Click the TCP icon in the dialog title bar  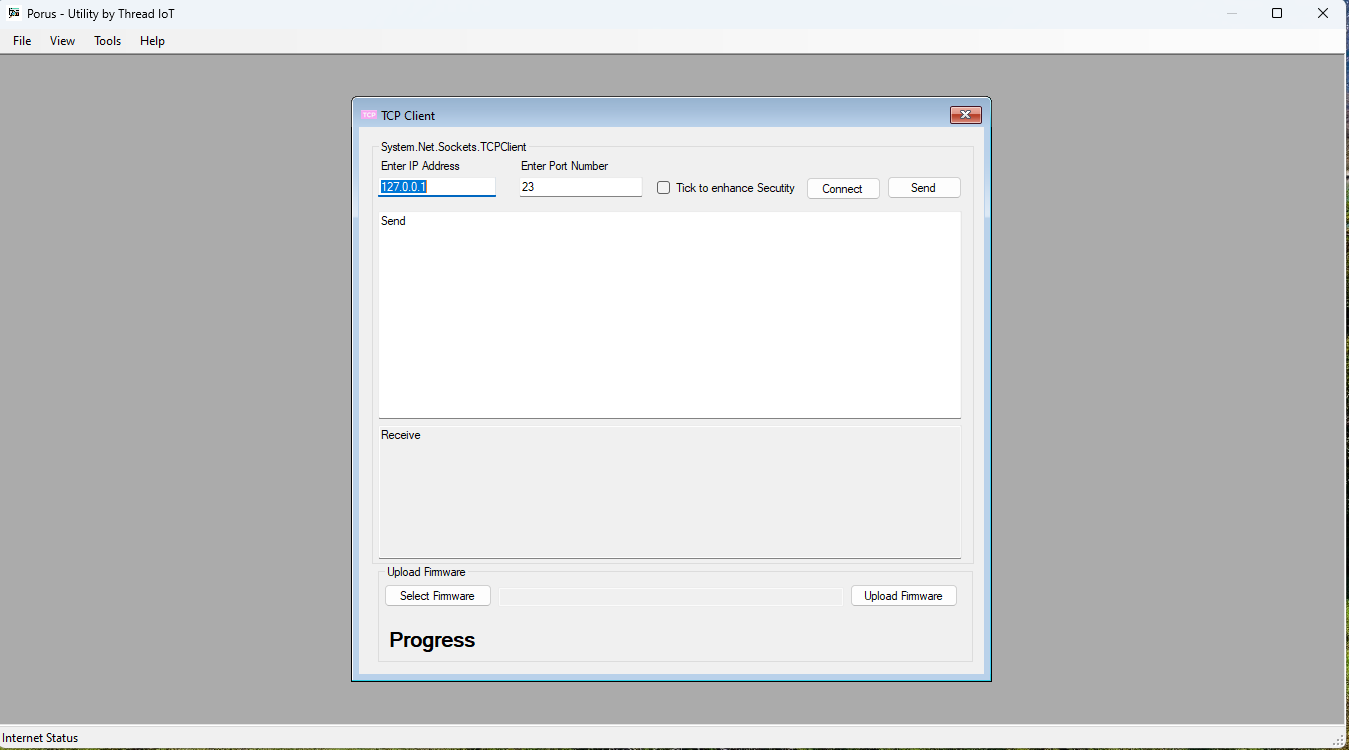tap(369, 115)
